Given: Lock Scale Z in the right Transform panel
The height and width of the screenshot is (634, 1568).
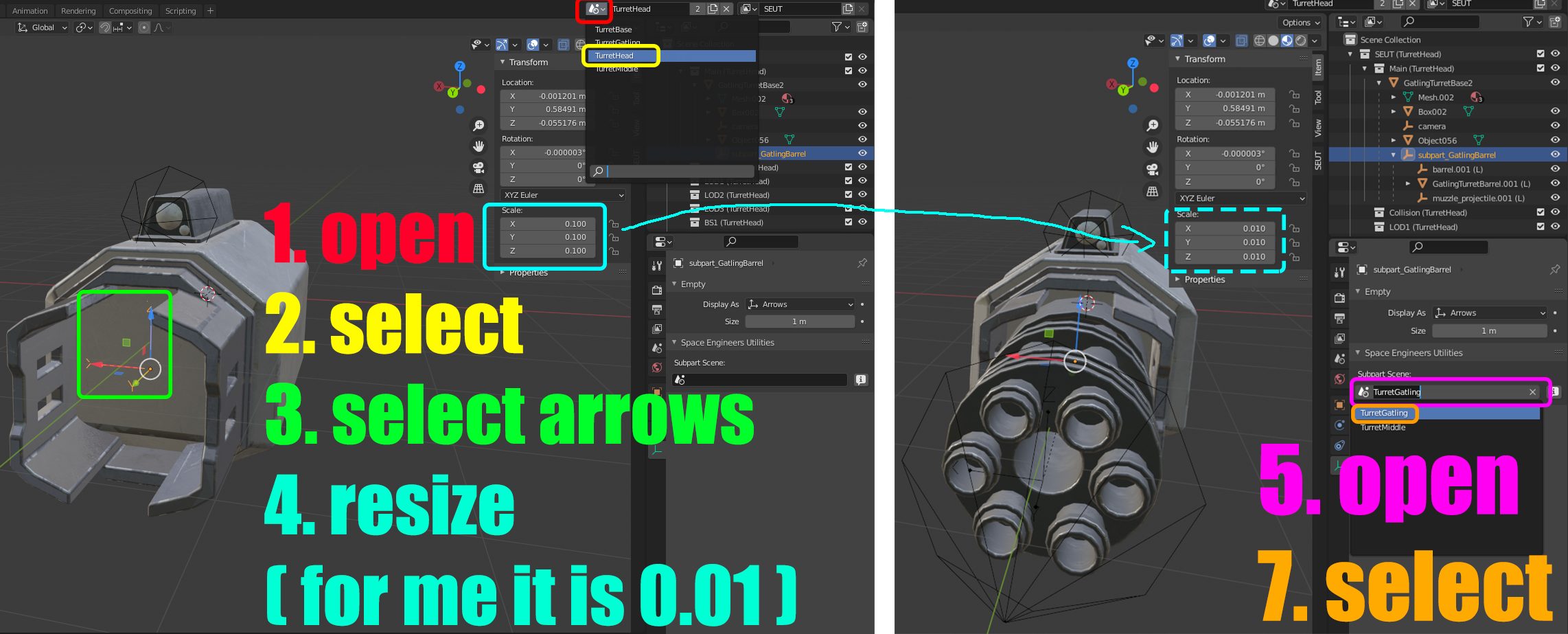Looking at the screenshot, I should 1294,257.
